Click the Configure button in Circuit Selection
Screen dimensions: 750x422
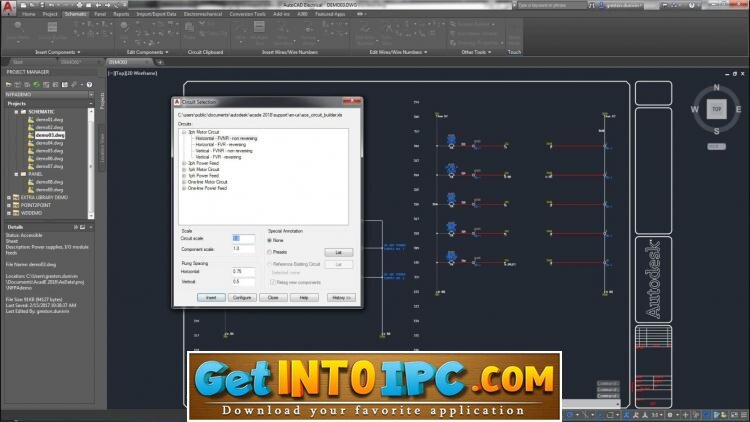242,298
